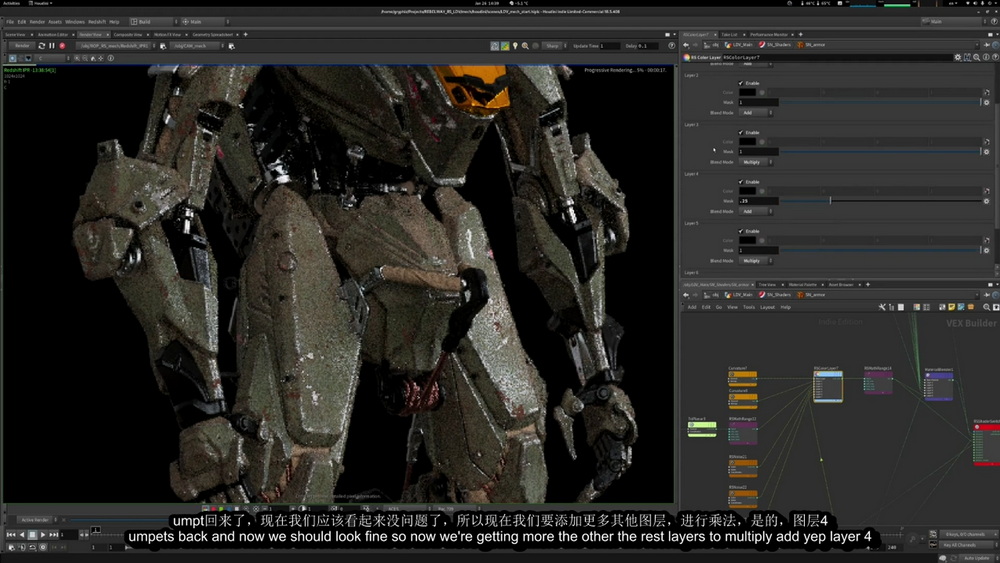Select the Curvature7 node
Image resolution: width=1000 pixels, height=563 pixels.
click(742, 377)
